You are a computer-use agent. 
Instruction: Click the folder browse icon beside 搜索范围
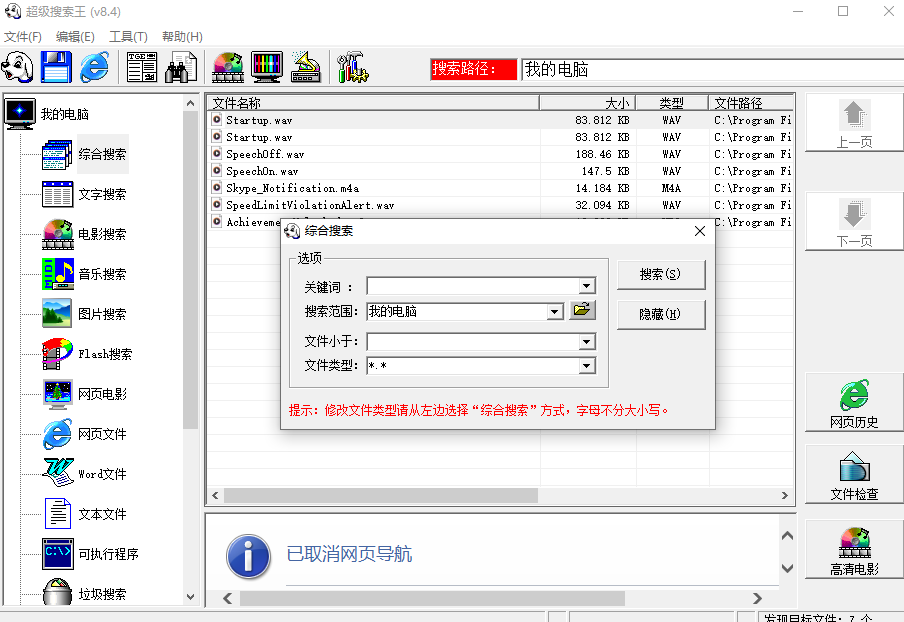[582, 310]
